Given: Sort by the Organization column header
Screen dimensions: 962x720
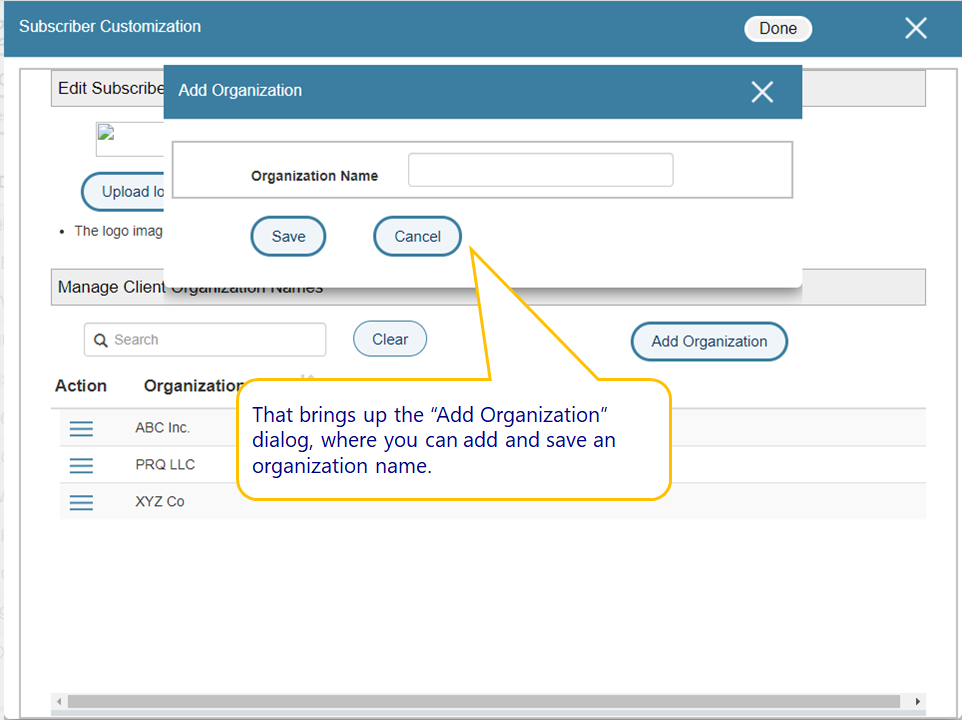Looking at the screenshot, I should coord(193,386).
